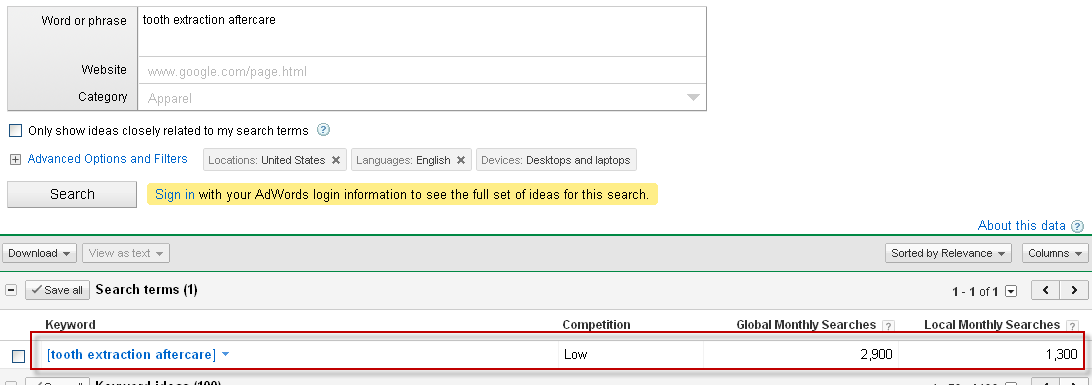Open options arrow beside tooth extraction aftercare keyword
The image size is (1092, 385).
point(226,355)
